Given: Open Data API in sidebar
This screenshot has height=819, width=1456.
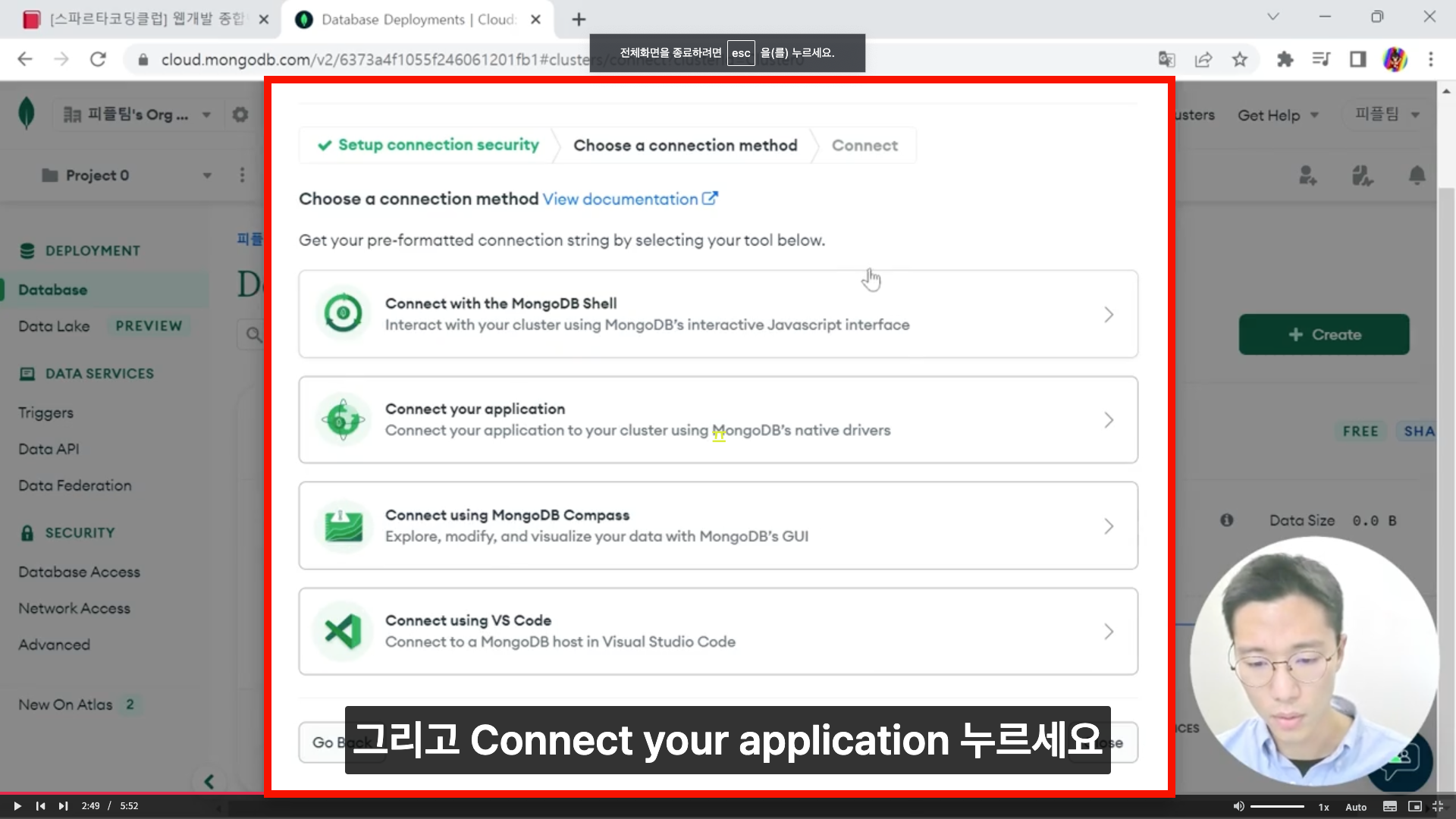Looking at the screenshot, I should click(49, 449).
